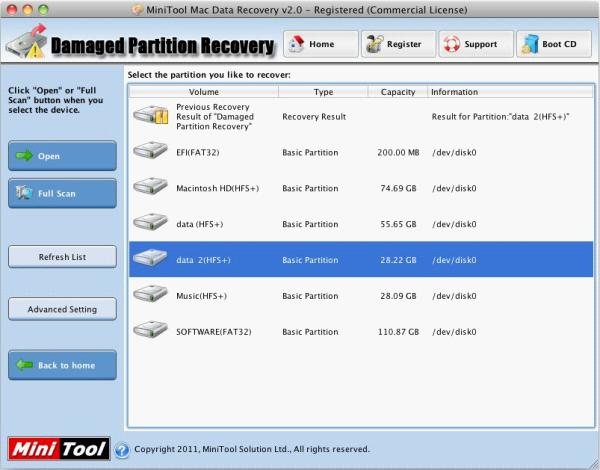Image resolution: width=600 pixels, height=470 pixels.
Task: Select Previous Recovery Result volume text
Action: tap(215, 117)
